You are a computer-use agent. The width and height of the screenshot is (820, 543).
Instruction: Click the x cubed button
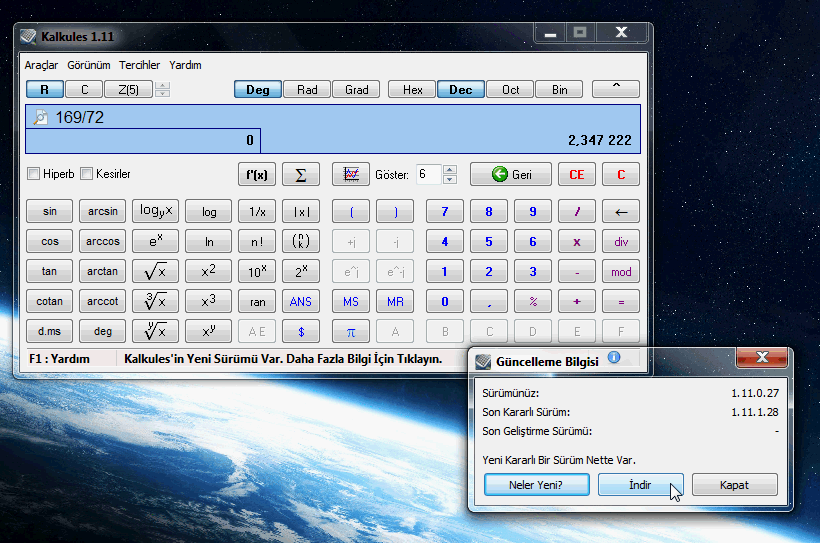(x=208, y=301)
